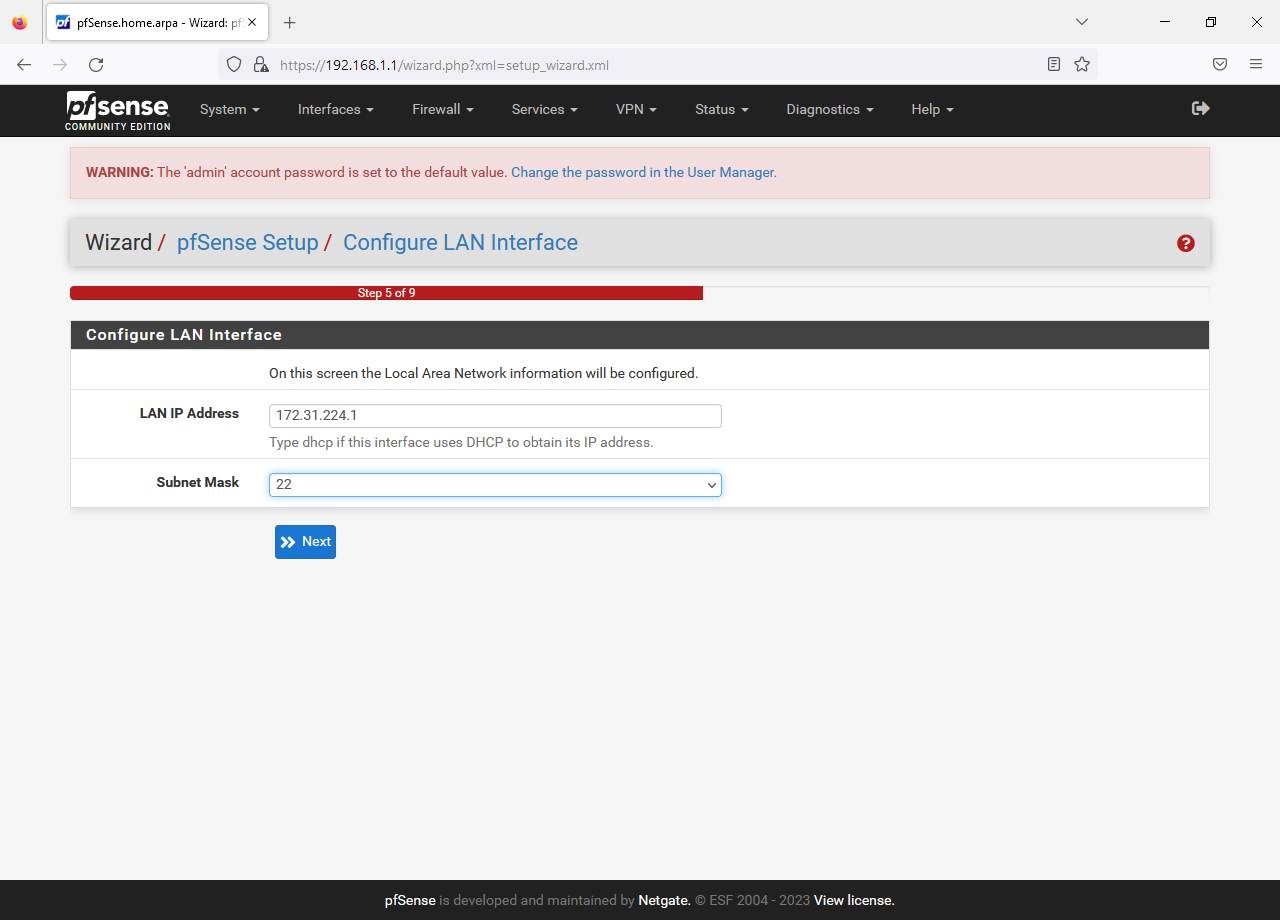The image size is (1280, 920).
Task: Click the Wizard breadcrumb text
Action: tap(118, 243)
